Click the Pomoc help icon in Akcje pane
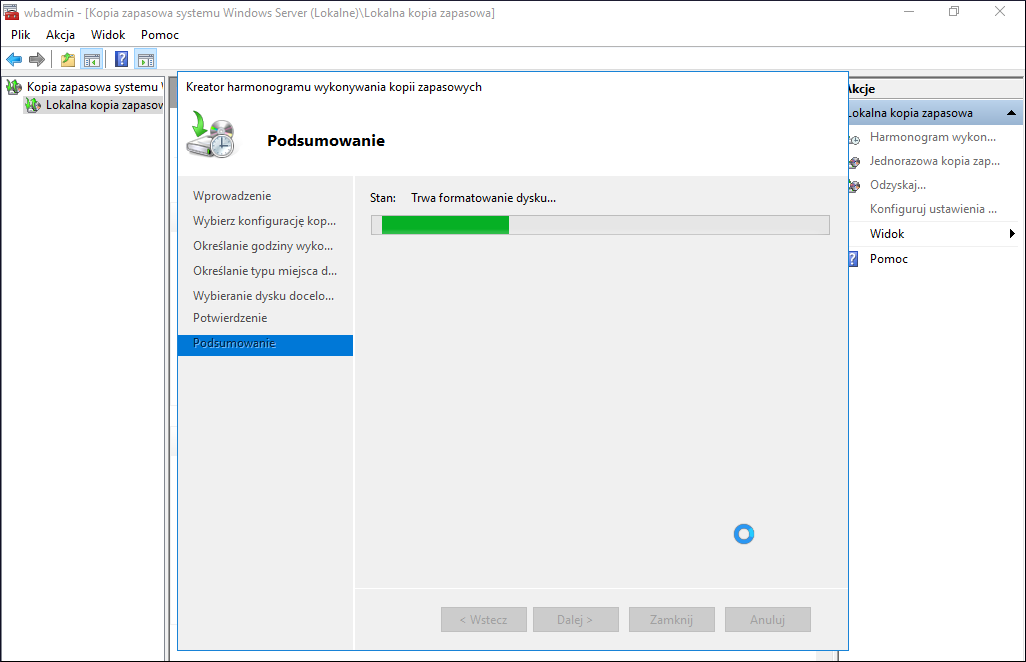1026x662 pixels. (853, 259)
